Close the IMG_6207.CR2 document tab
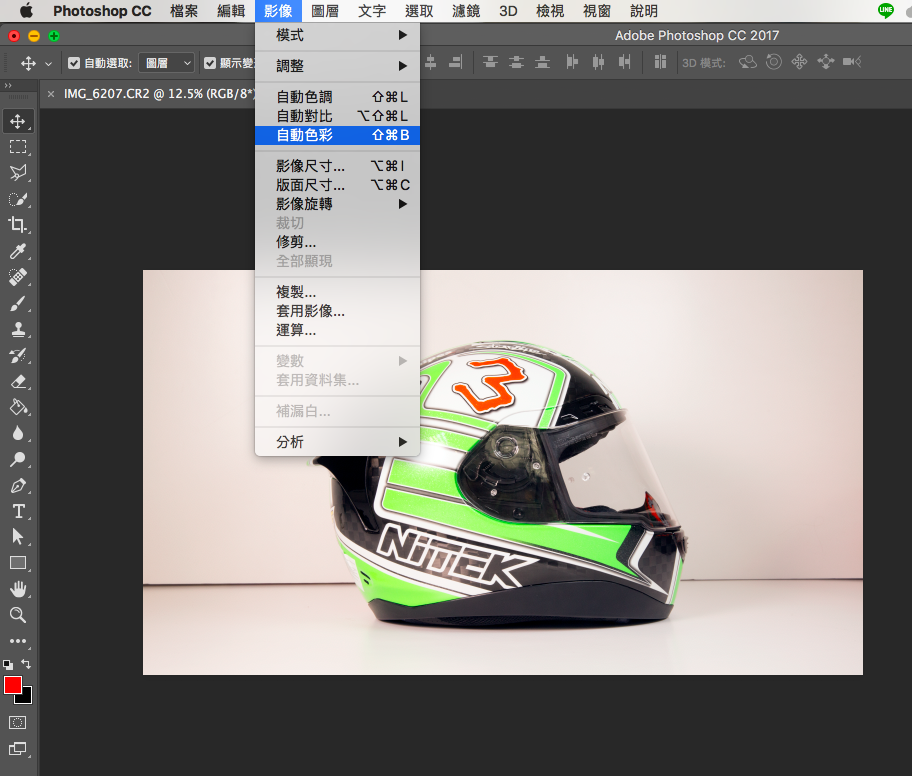912x776 pixels. tap(51, 94)
